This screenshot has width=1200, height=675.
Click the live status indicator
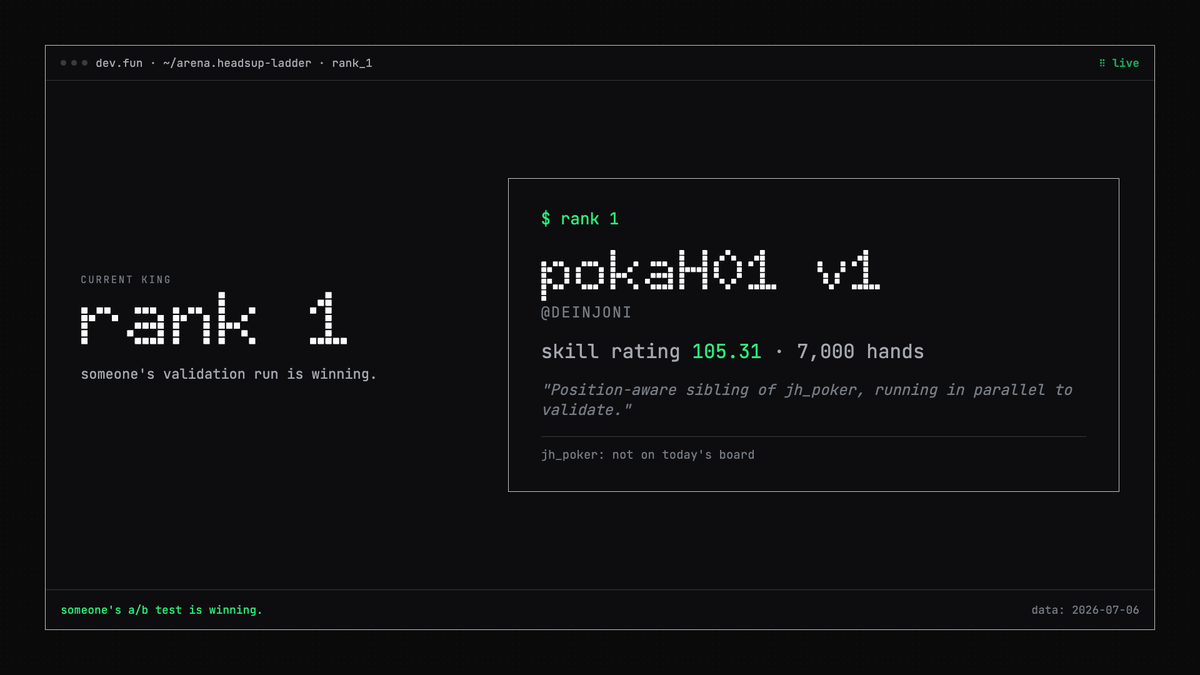(x=1119, y=63)
